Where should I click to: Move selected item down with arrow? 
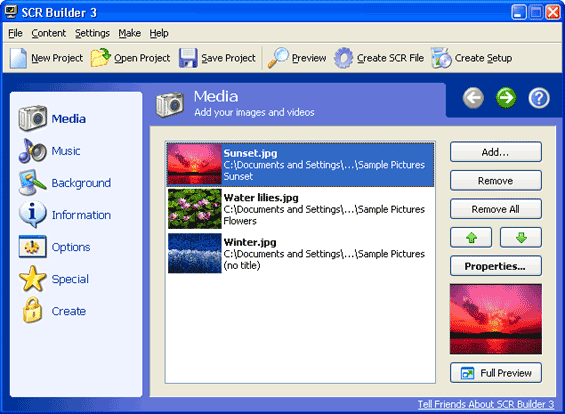[x=521, y=237]
